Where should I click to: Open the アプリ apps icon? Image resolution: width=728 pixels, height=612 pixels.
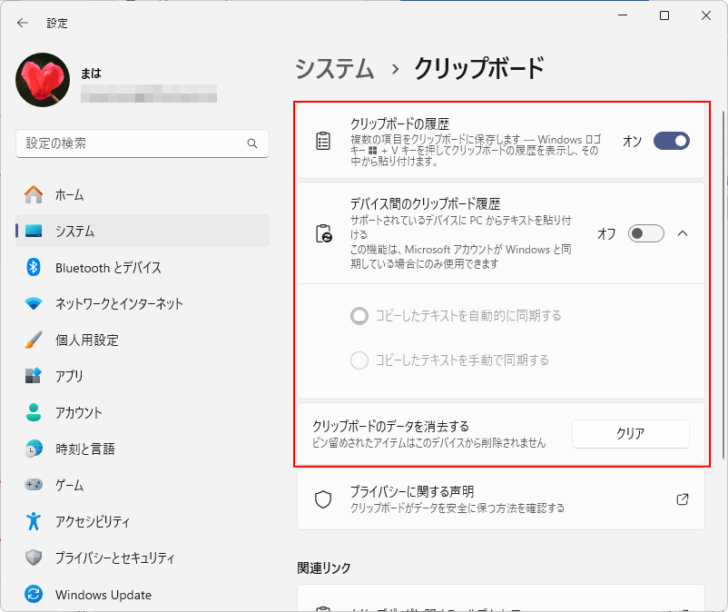[33, 376]
